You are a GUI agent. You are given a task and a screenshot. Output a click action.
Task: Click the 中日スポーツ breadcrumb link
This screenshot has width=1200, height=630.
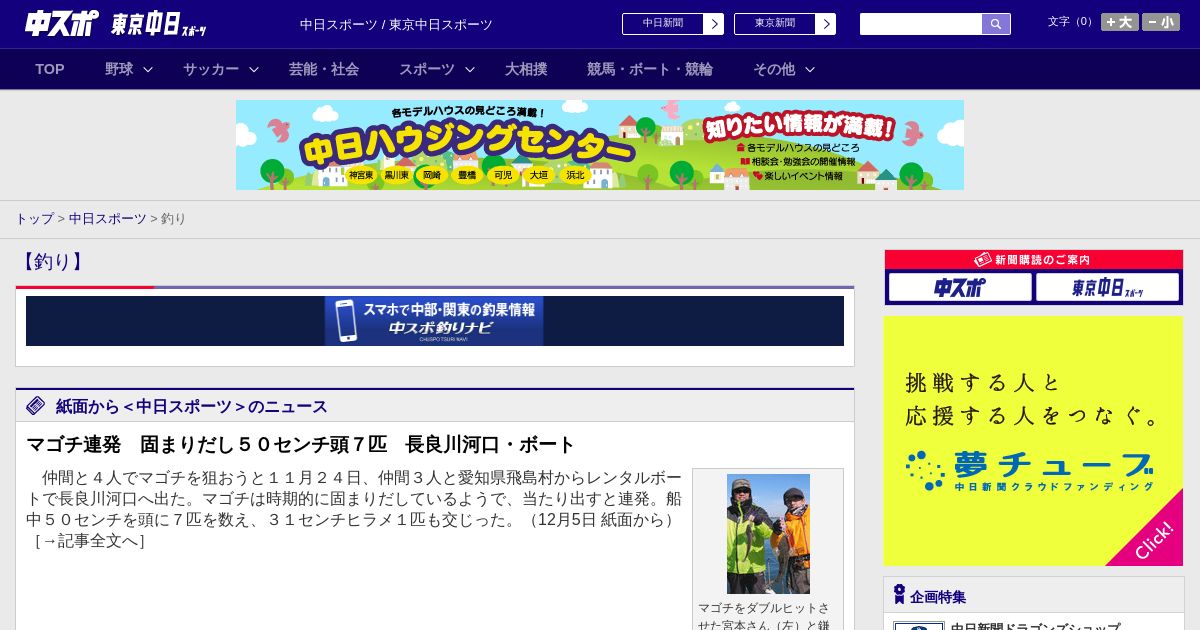click(x=108, y=218)
